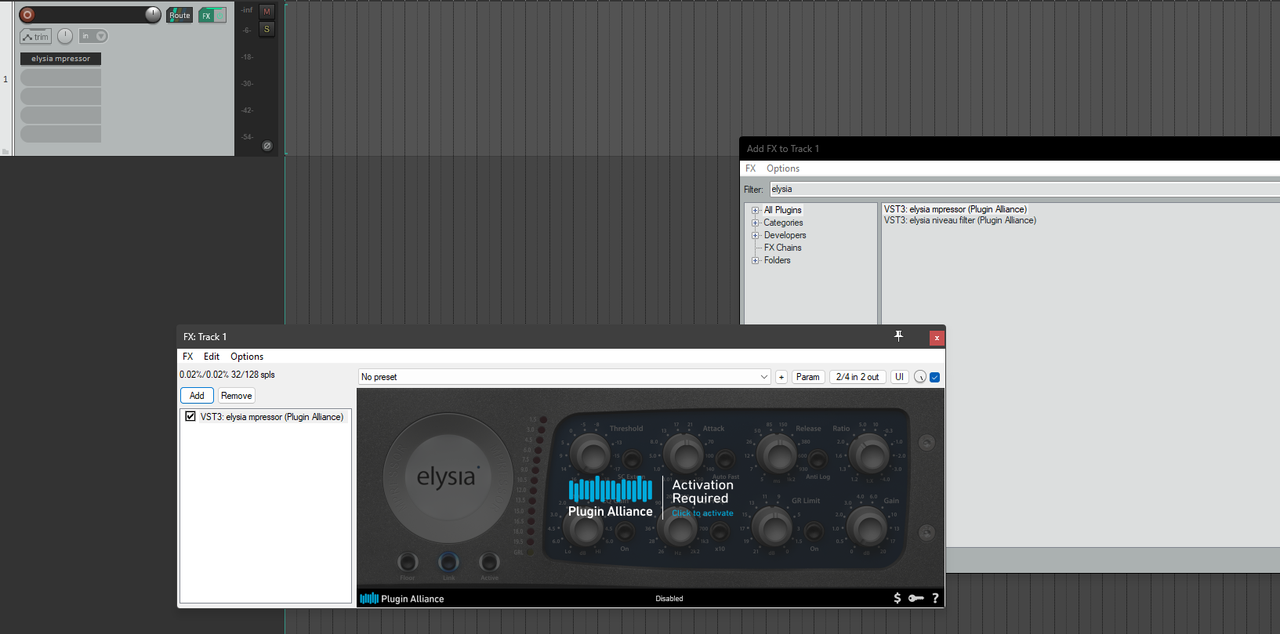Click the Remove FX button
This screenshot has width=1280, height=634.
point(236,395)
